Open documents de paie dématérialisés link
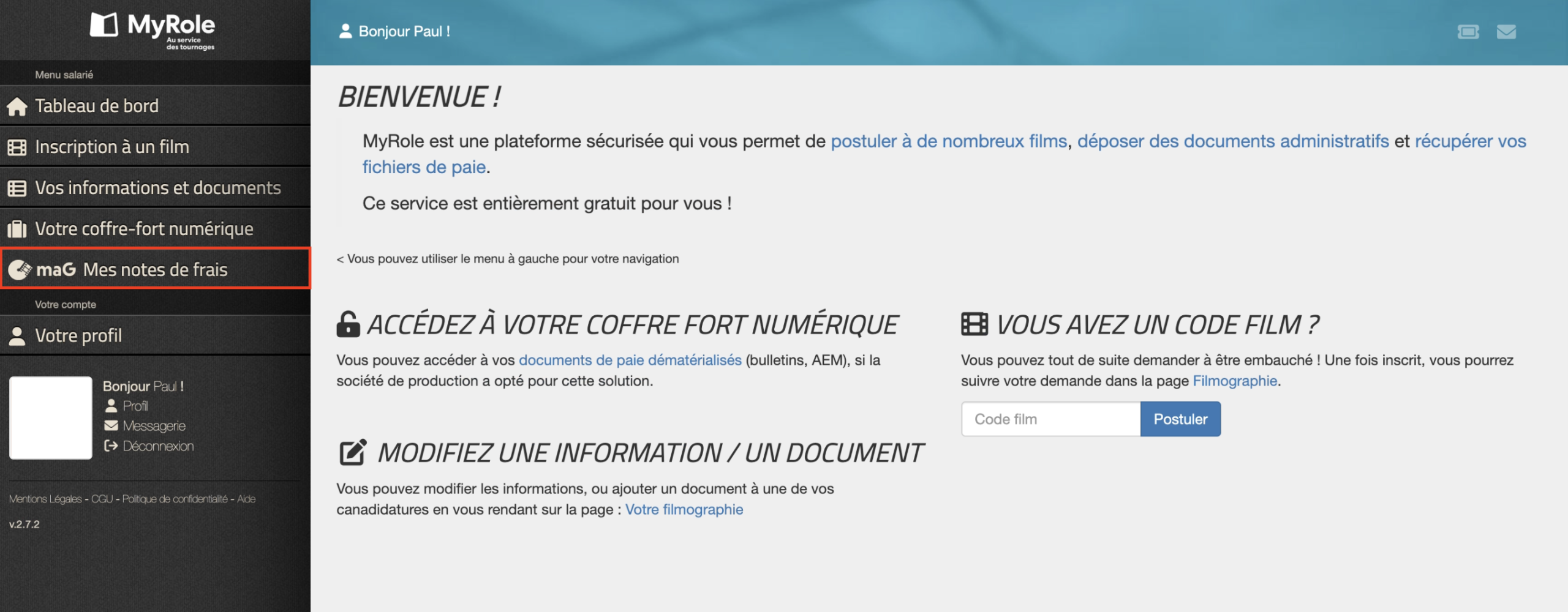This screenshot has height=612, width=1568. (x=630, y=360)
